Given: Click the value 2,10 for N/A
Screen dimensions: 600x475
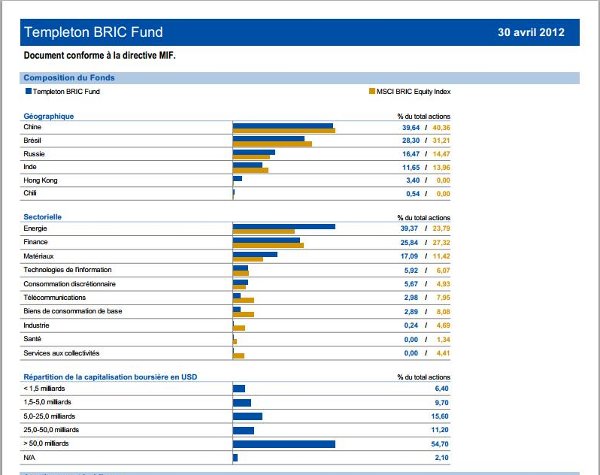Looking at the screenshot, I should pos(442,457).
